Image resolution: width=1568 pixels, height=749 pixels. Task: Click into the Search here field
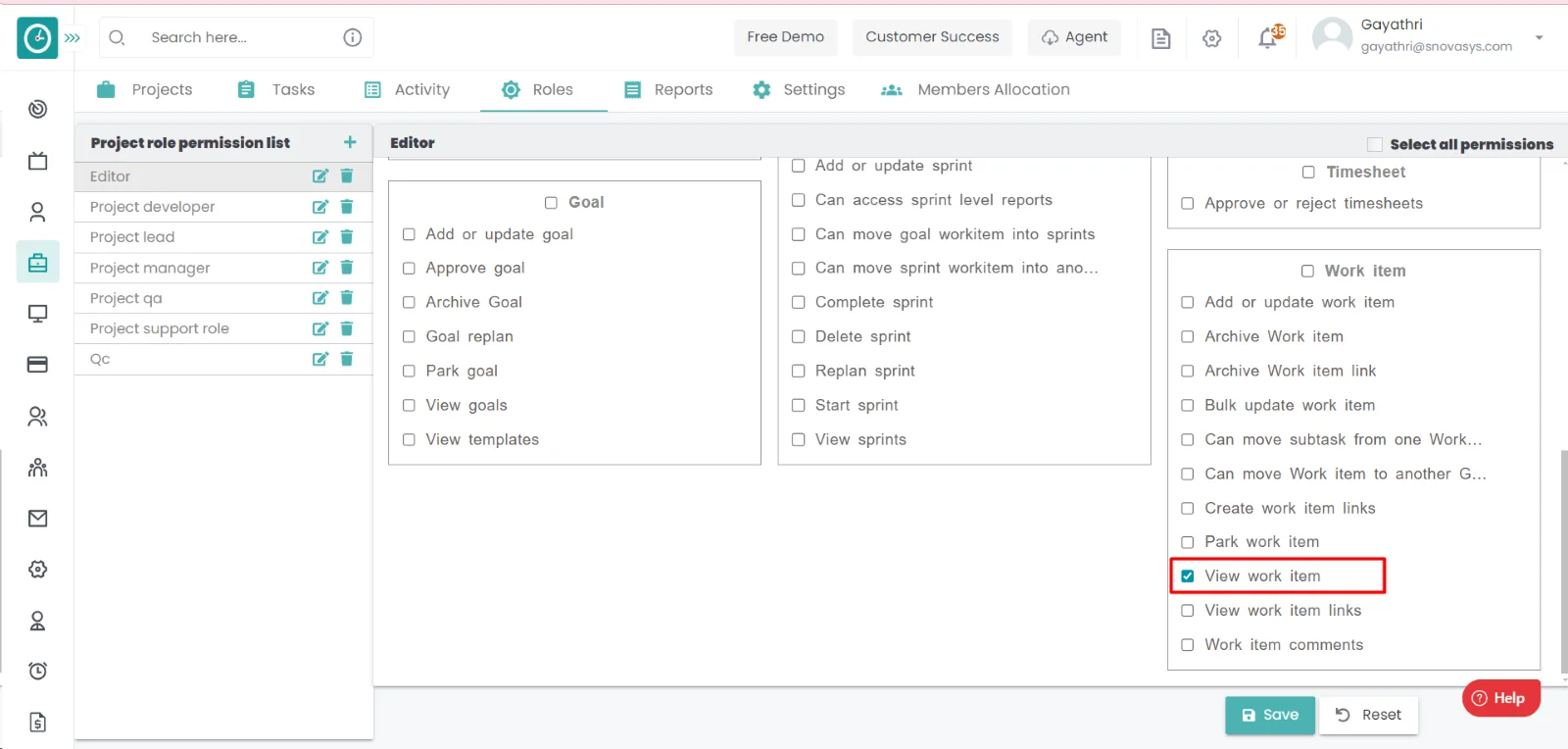235,37
